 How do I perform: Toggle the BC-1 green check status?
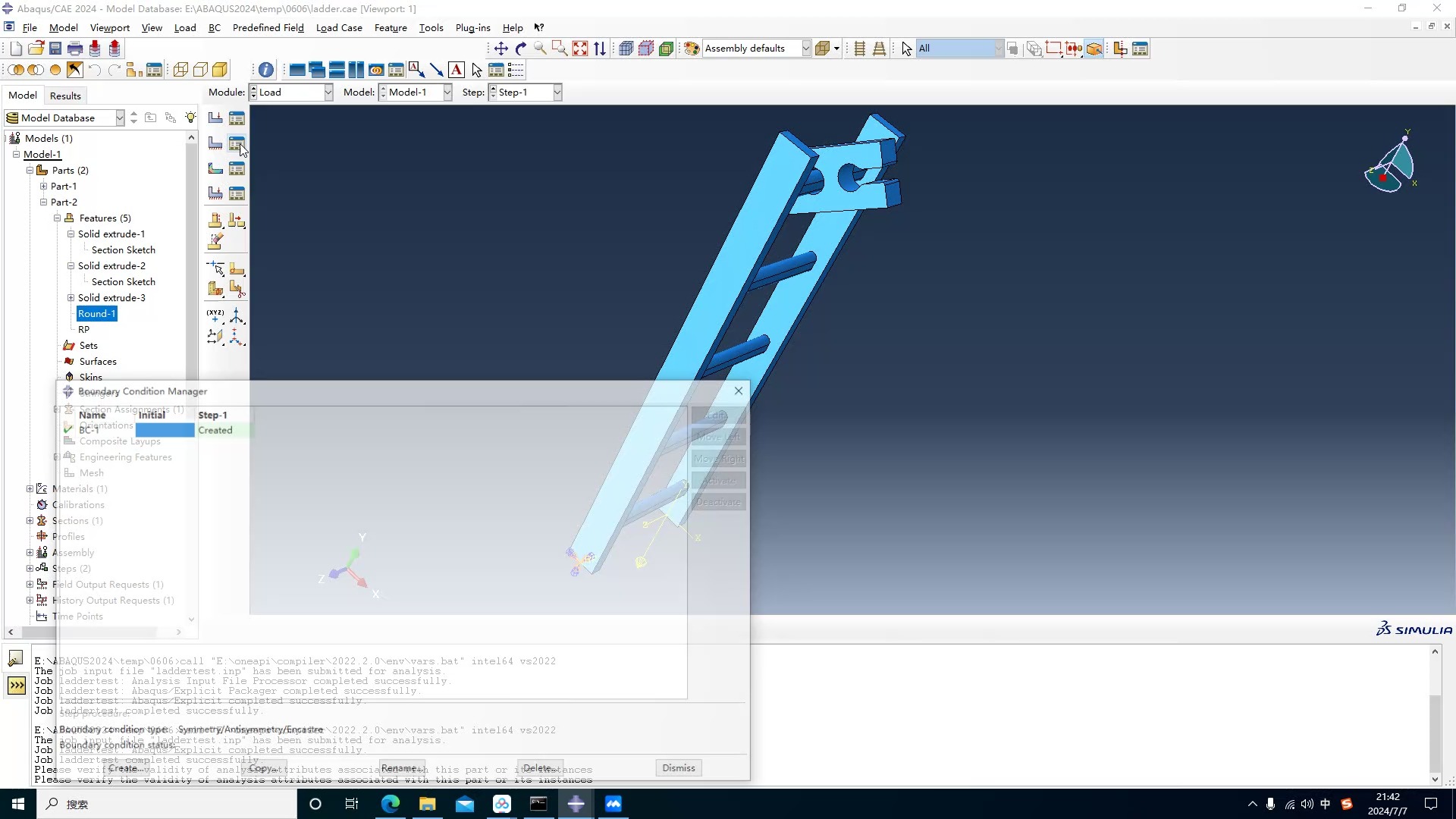point(68,429)
